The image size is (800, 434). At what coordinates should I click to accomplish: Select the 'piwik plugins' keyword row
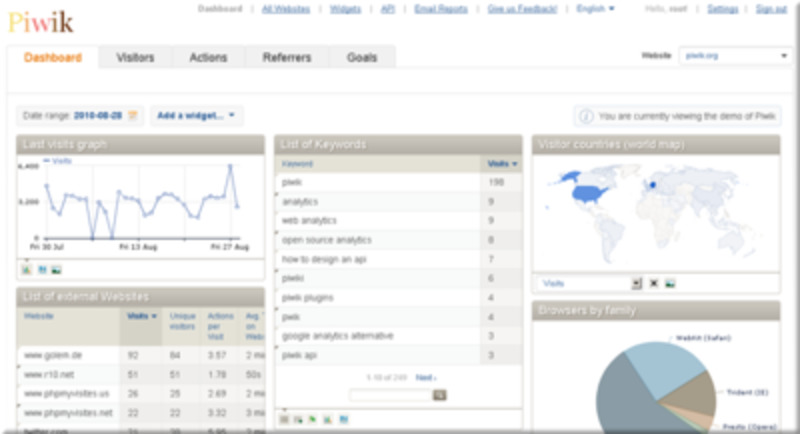coord(398,297)
